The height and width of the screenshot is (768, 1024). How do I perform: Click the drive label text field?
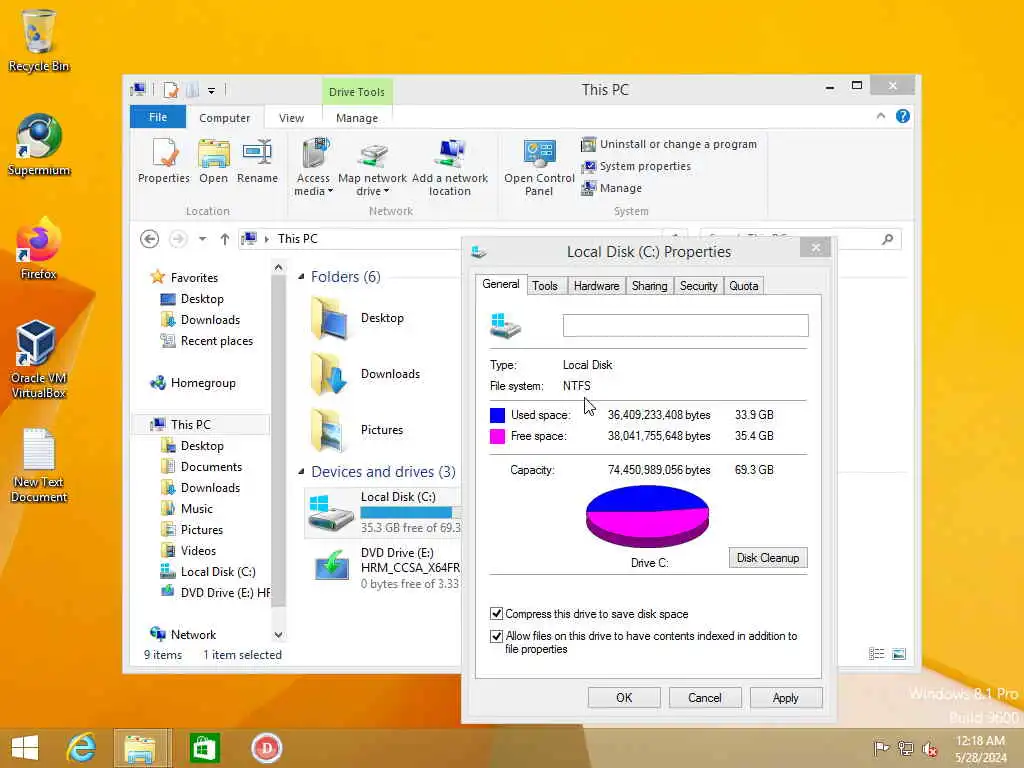[x=686, y=325]
